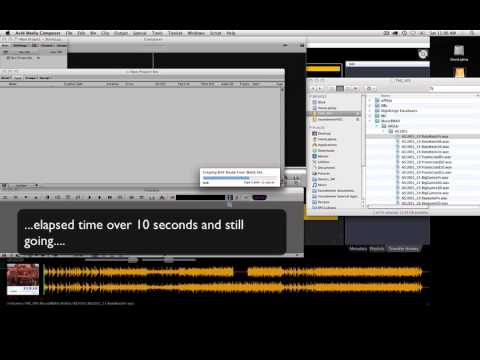The image size is (480, 360).
Task: Switch to the Settings tab in project window
Action: [x=20, y=45]
